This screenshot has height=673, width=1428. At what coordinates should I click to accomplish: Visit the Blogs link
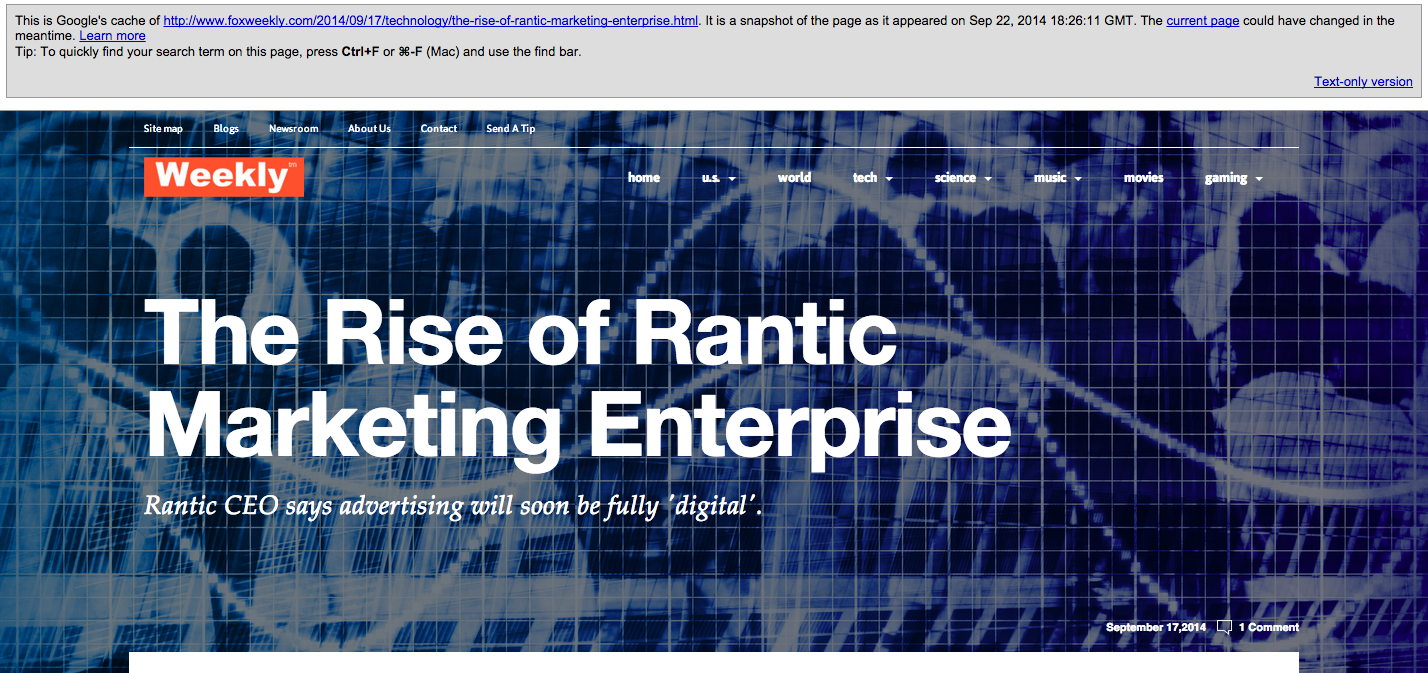(226, 128)
